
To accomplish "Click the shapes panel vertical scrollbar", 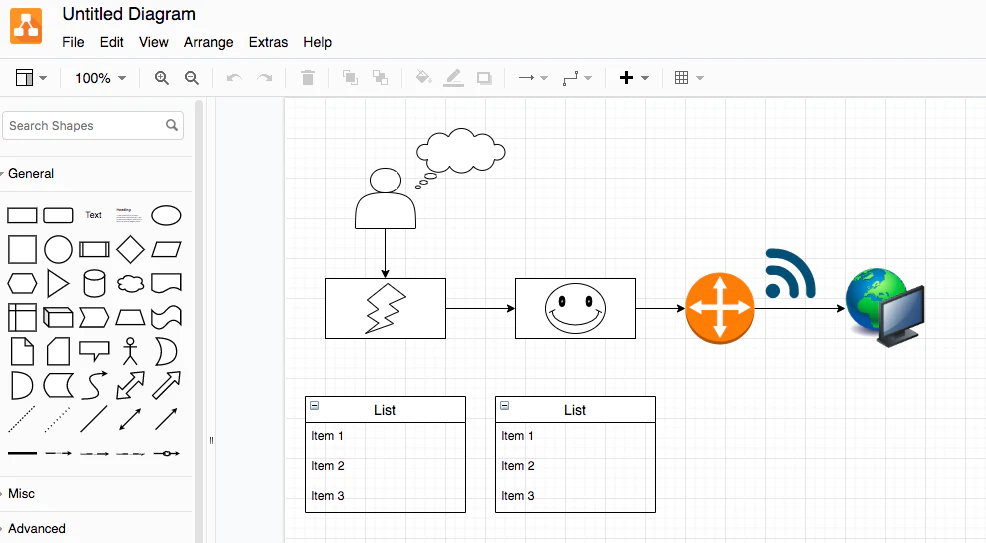I will click(x=199, y=321).
